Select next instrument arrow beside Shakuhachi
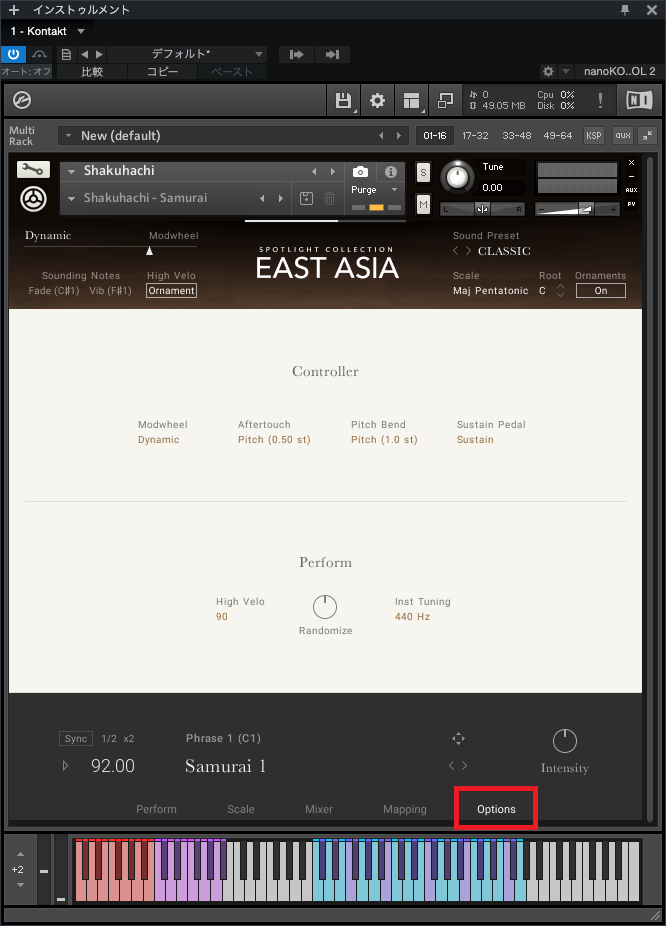The width and height of the screenshot is (666, 926). (x=332, y=171)
